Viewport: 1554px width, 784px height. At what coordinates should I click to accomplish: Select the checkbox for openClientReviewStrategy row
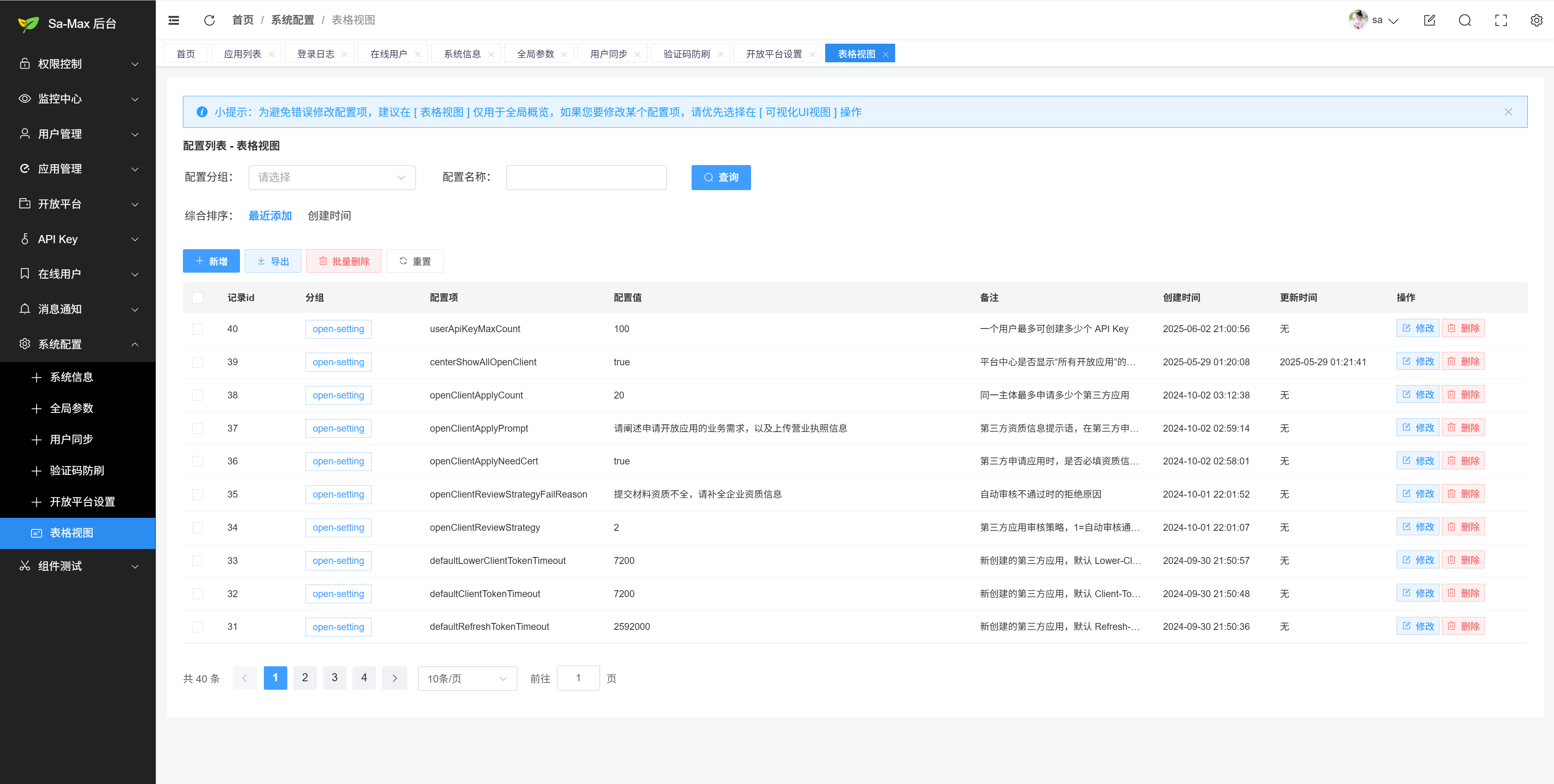tap(198, 528)
